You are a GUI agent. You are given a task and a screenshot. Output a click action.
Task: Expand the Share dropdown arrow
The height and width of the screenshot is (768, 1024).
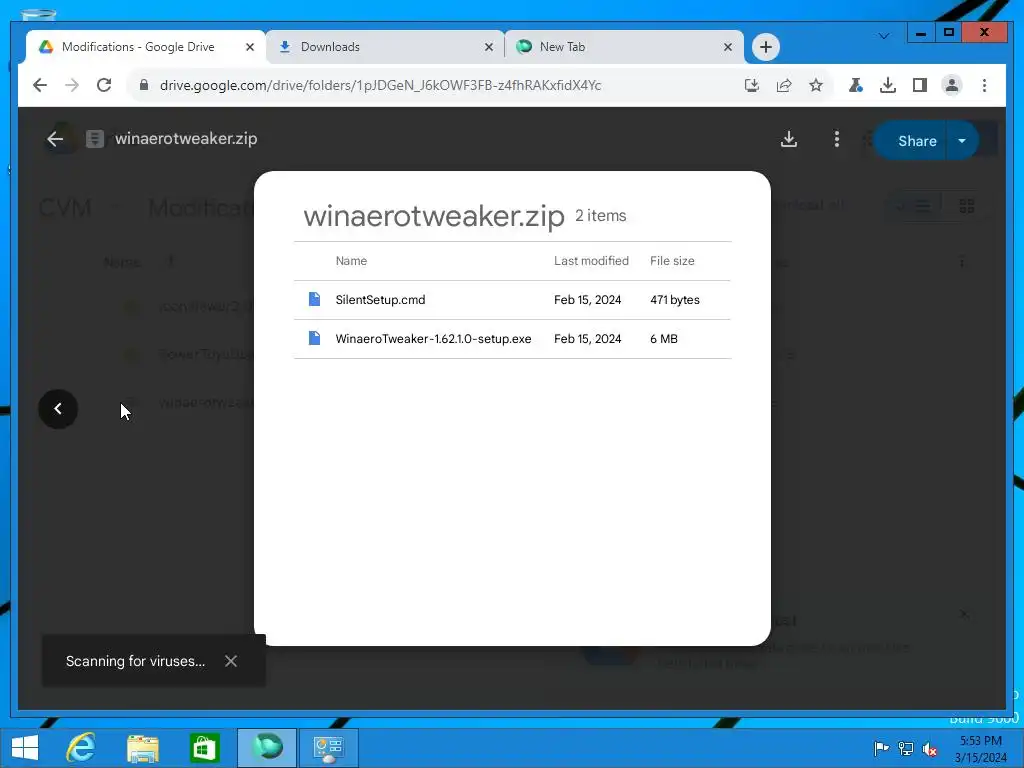click(x=962, y=141)
